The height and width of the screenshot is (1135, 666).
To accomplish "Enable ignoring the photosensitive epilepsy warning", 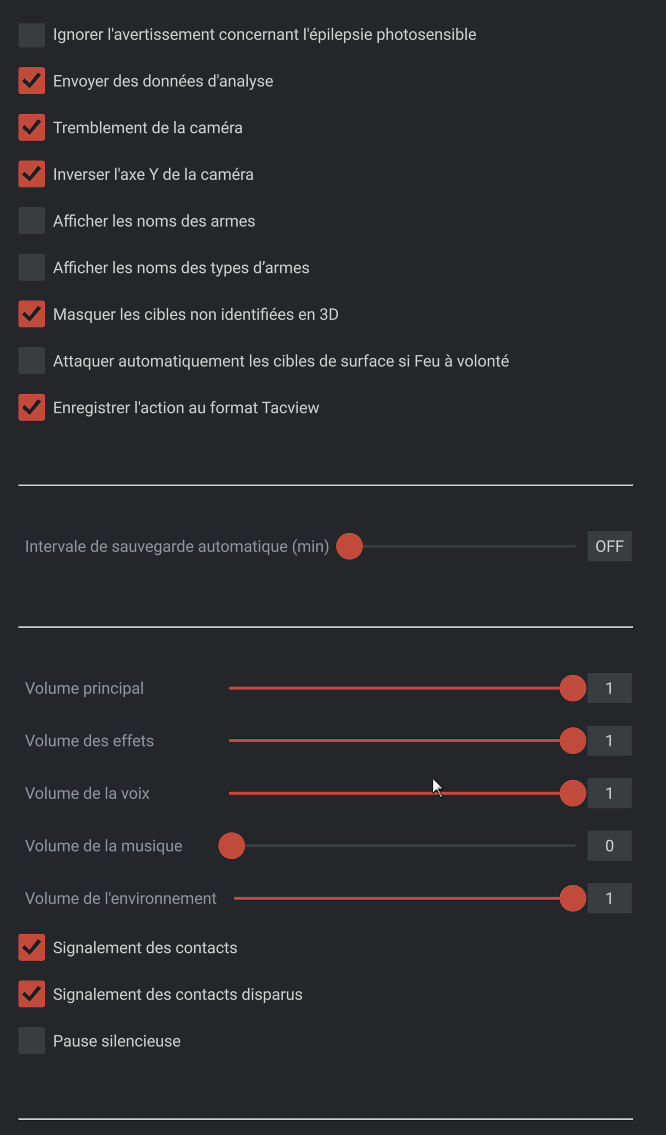I will [32, 35].
